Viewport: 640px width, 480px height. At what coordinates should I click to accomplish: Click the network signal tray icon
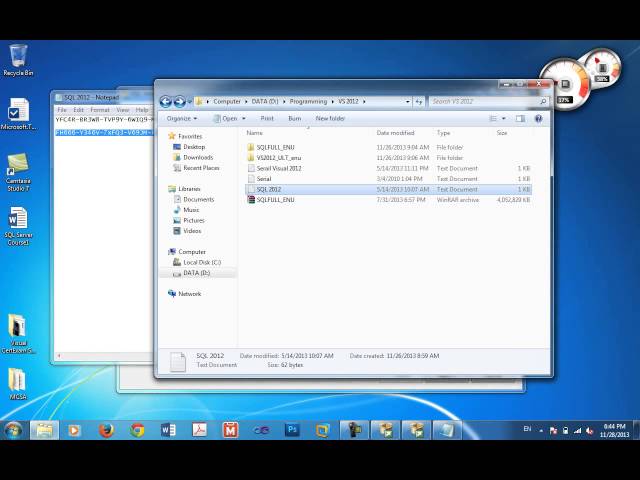pyautogui.click(x=577, y=431)
